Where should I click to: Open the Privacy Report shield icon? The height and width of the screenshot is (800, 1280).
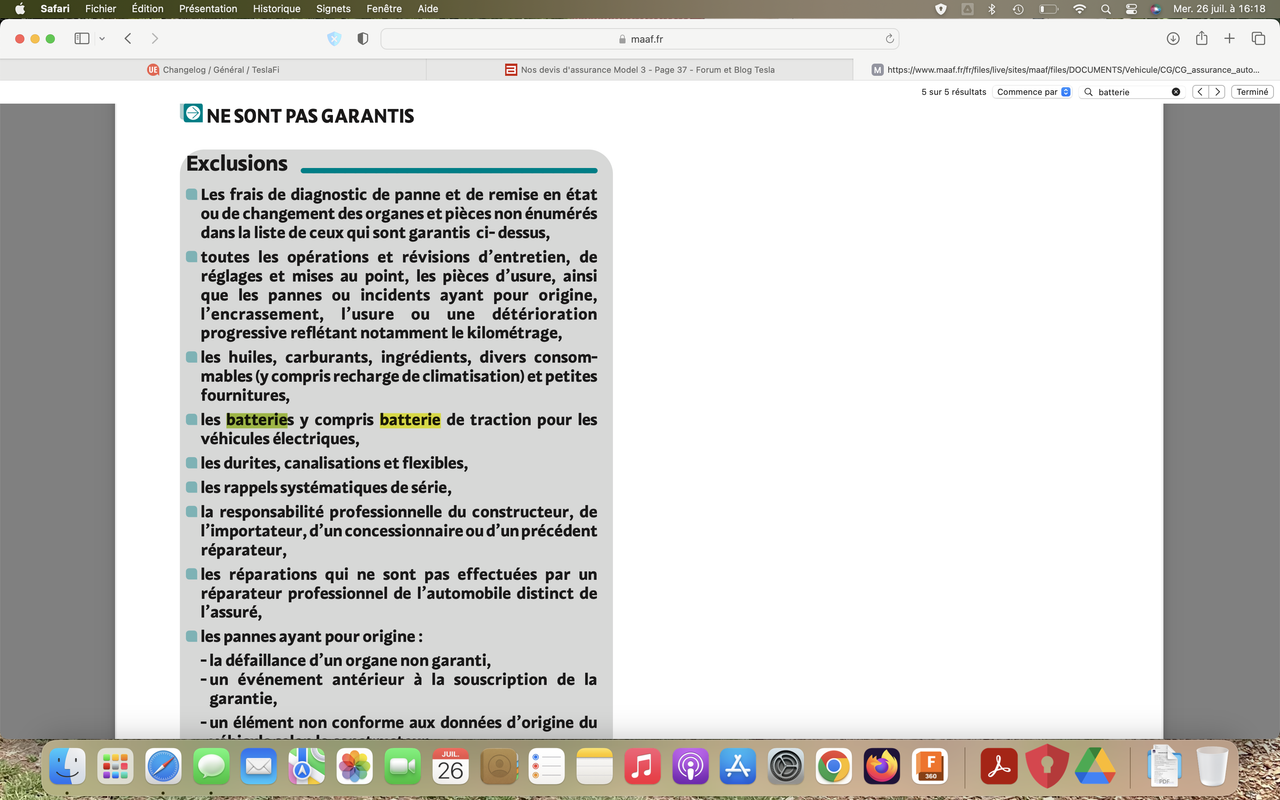tap(362, 38)
